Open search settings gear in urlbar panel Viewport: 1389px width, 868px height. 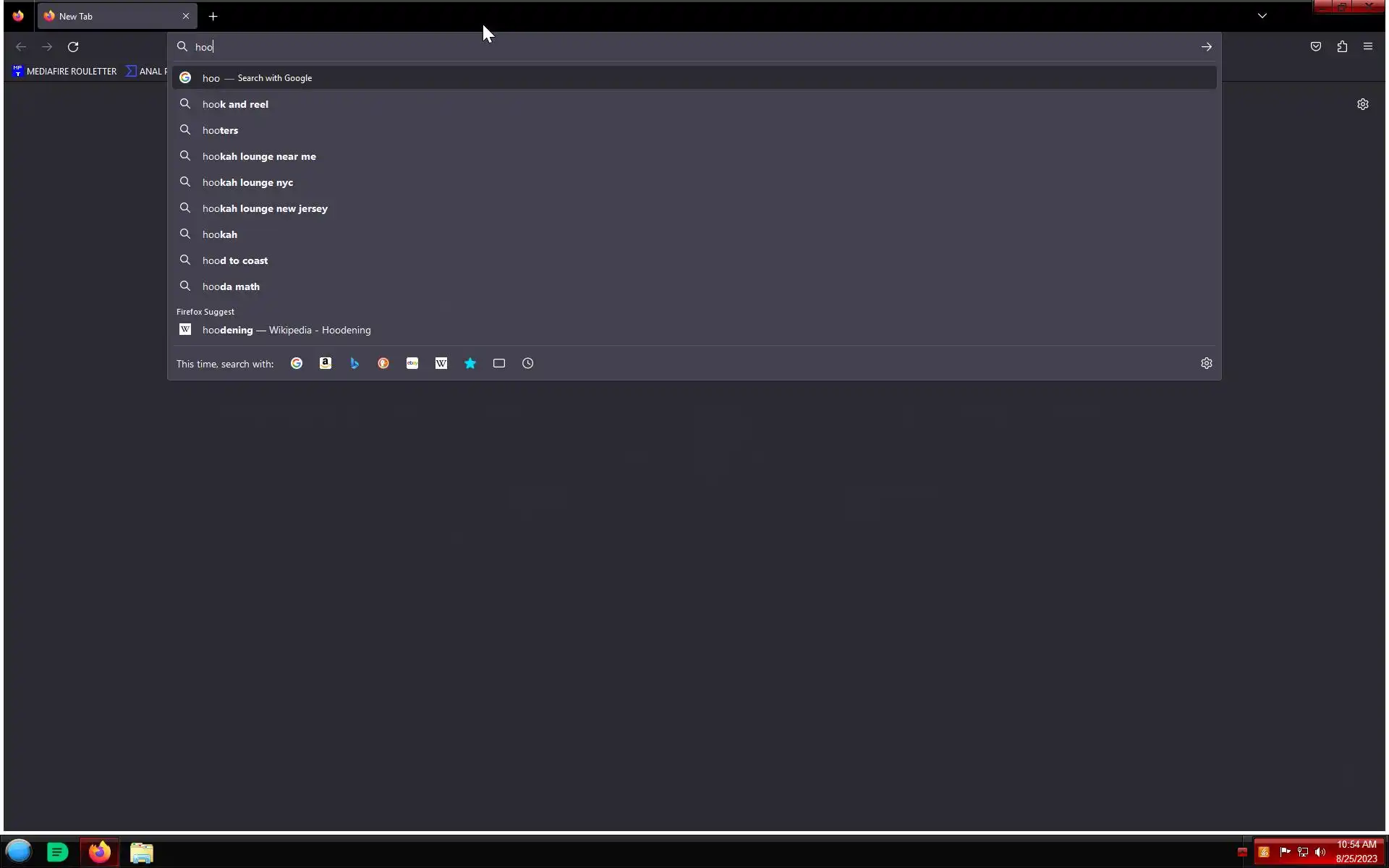[x=1206, y=364]
